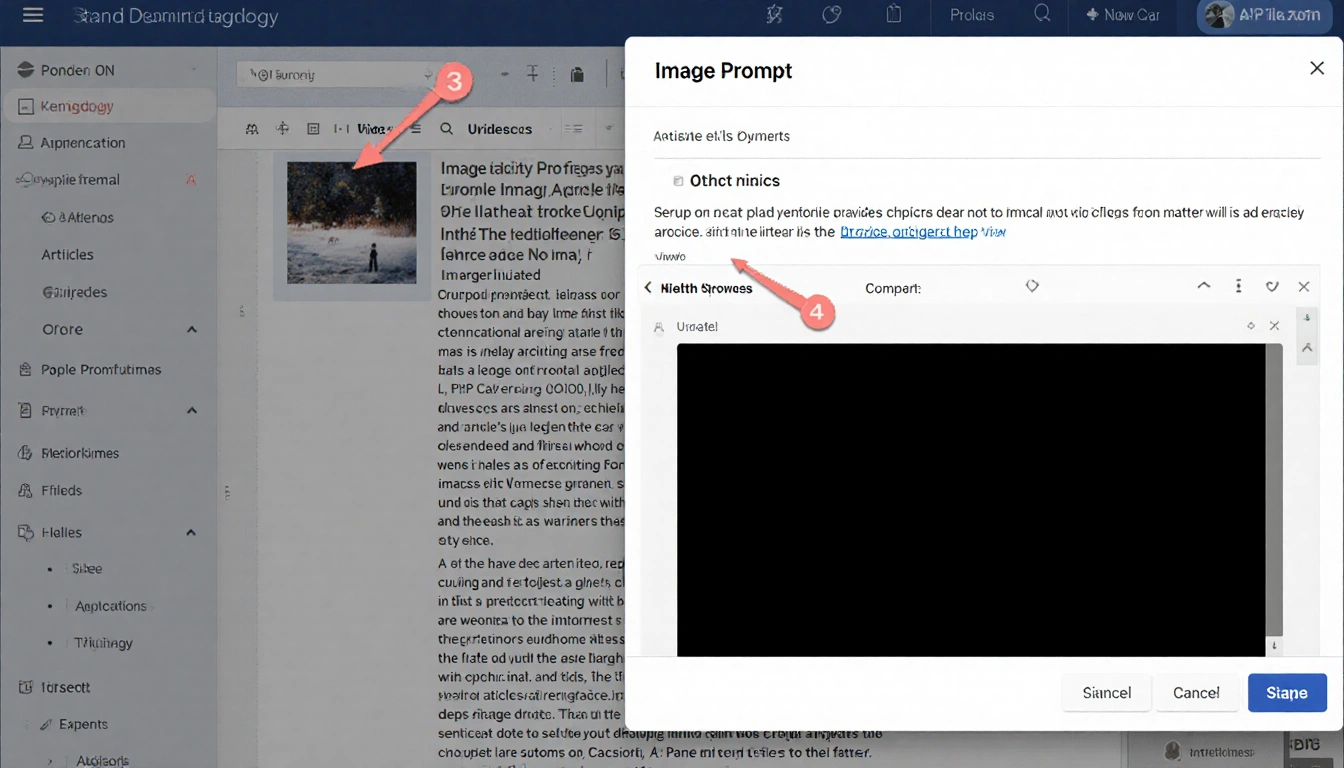Click the tag icon next to Compart
This screenshot has width=1344, height=768.
coord(1032,287)
